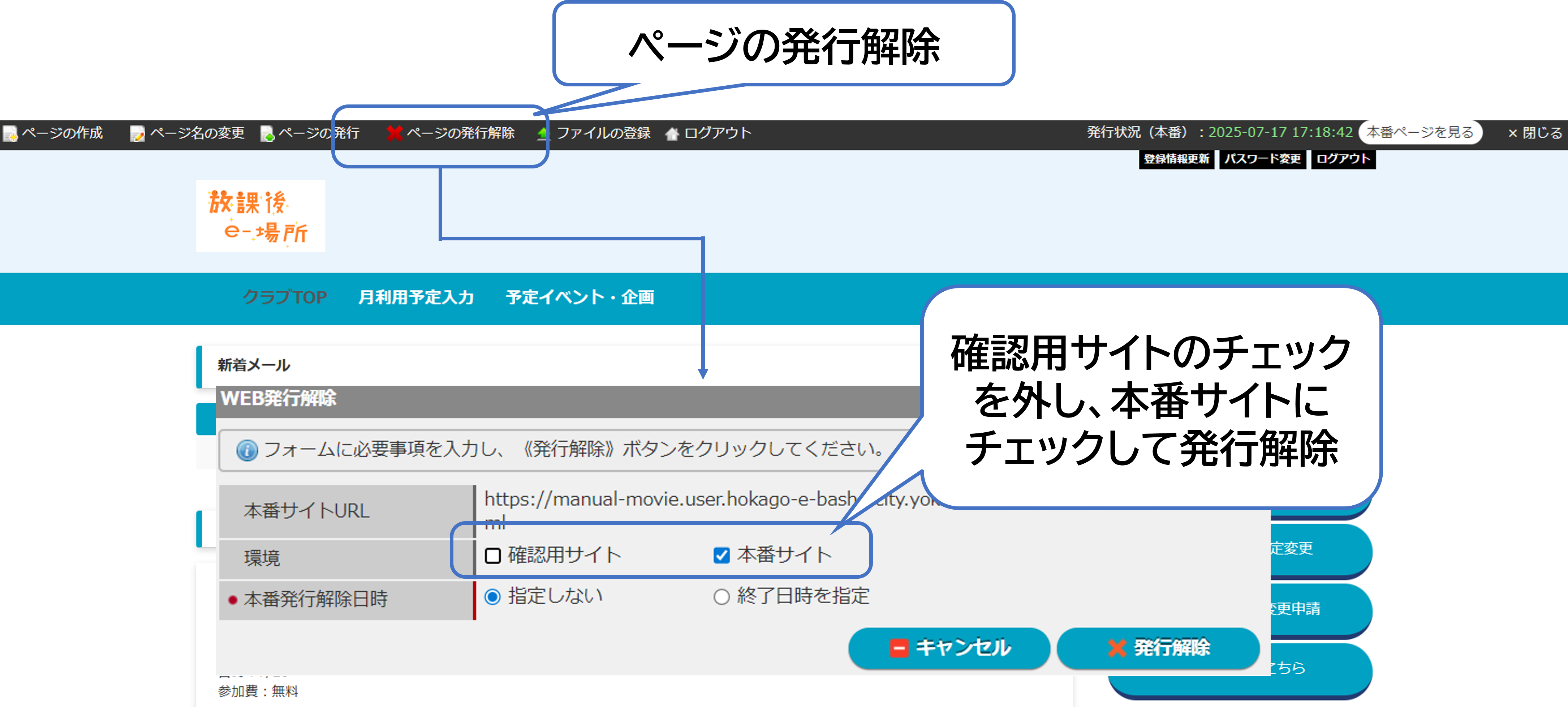Open the クラブTOP navigation tab
1568x707 pixels.
click(285, 297)
